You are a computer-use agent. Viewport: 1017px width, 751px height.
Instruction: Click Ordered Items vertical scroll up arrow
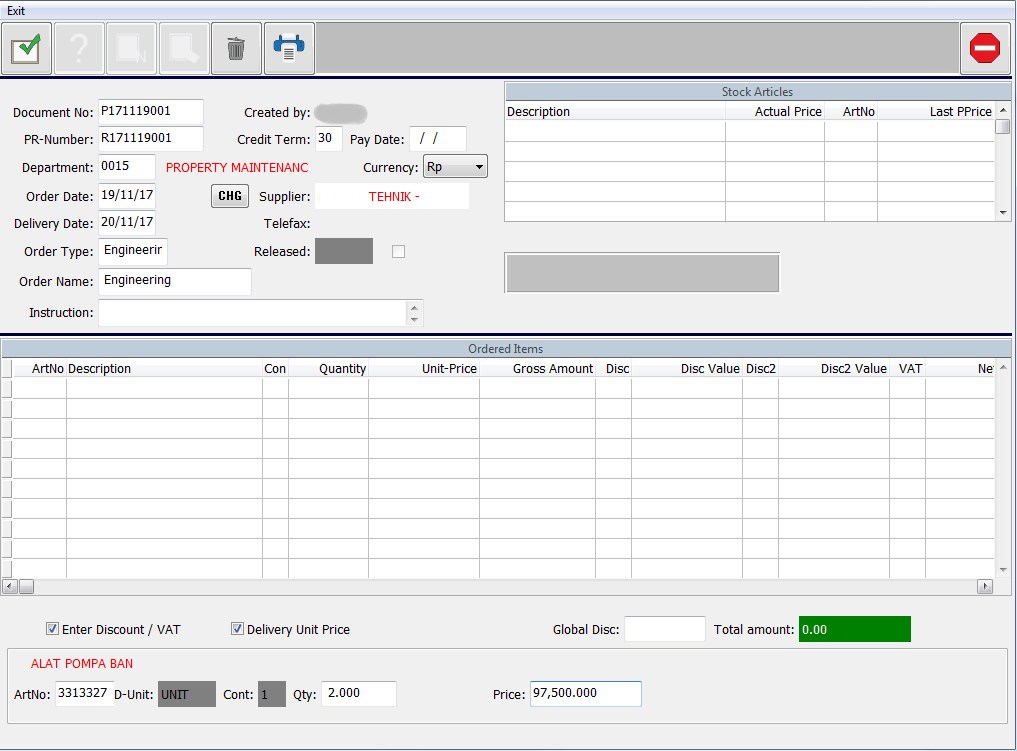click(1003, 368)
